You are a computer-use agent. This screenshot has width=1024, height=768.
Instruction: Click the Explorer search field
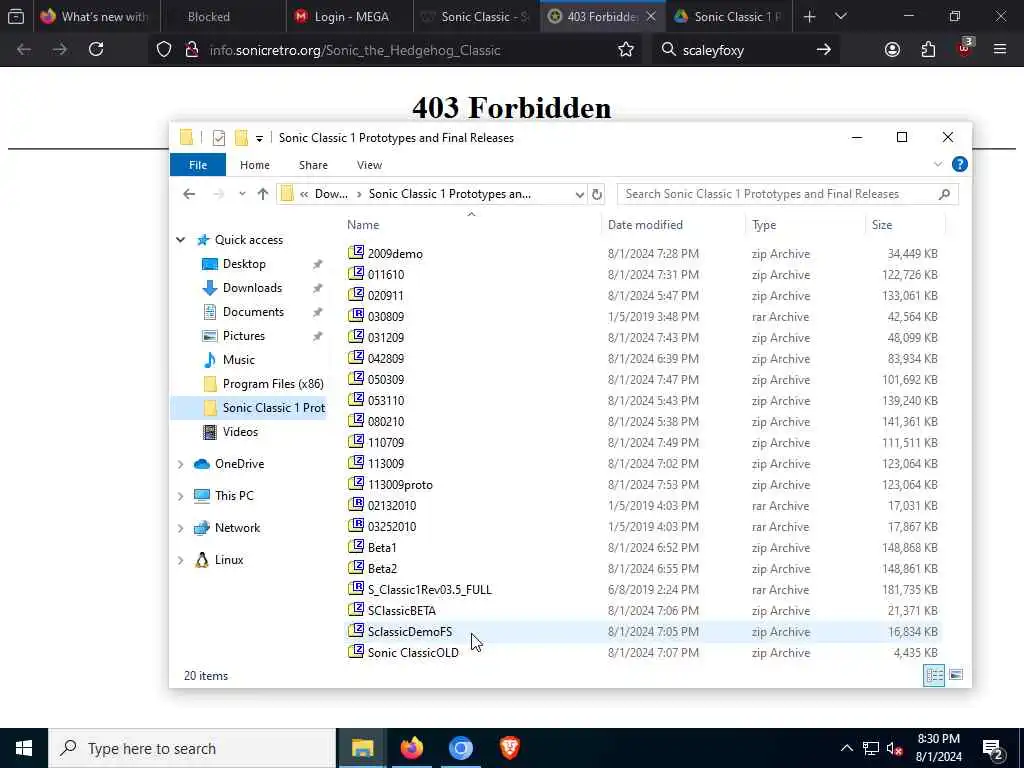tap(788, 194)
